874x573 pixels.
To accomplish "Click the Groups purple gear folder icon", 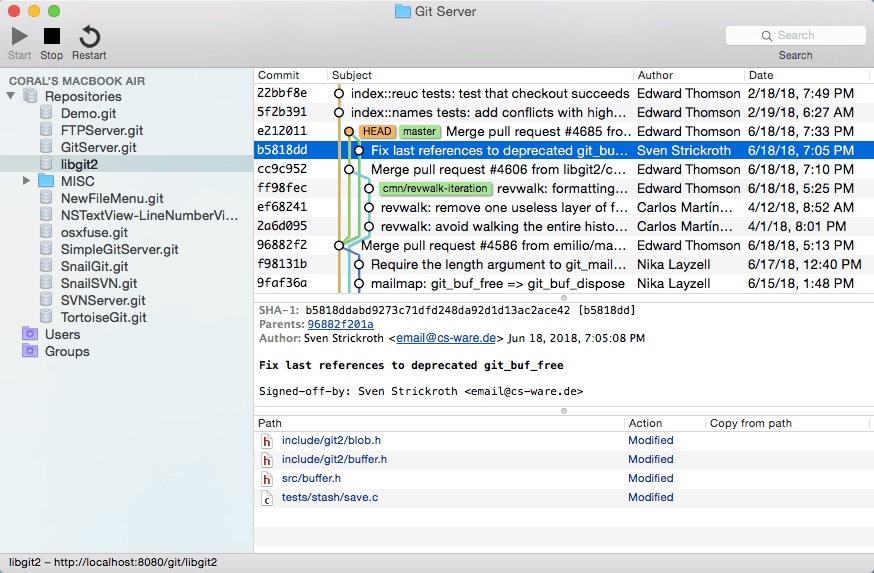I will [30, 351].
